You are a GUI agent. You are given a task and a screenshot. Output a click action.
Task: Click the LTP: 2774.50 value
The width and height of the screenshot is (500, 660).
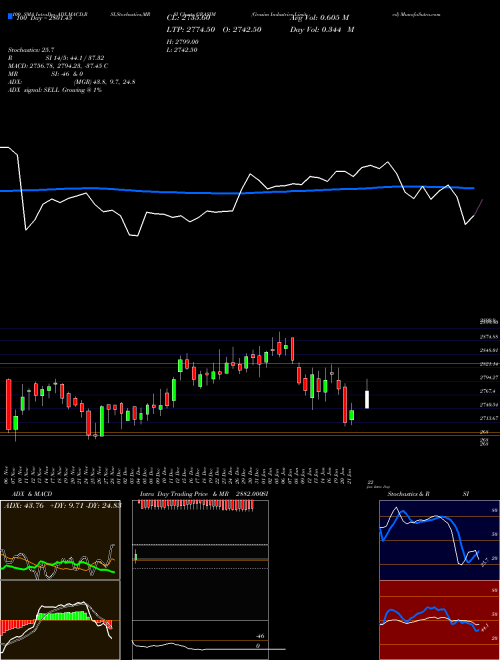click(191, 29)
